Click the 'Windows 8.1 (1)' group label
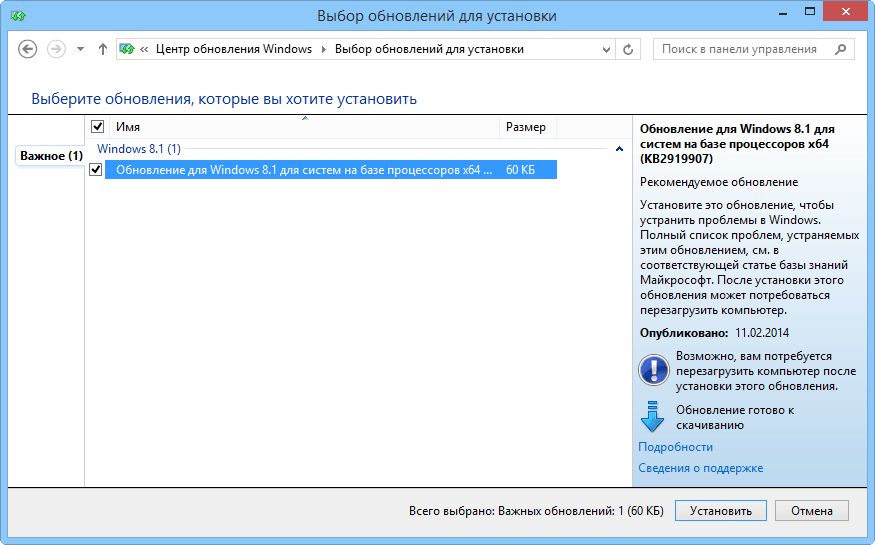Viewport: 875px width, 545px height. [139, 149]
